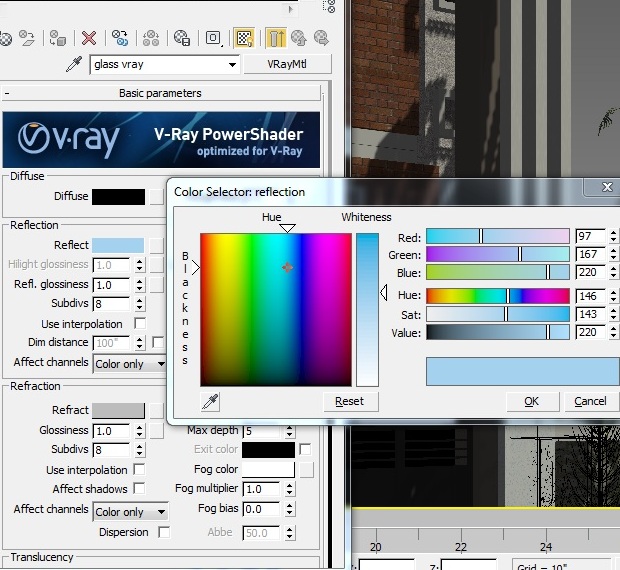Click the Reflect map slot button
Screen dimensions: 620x570
[x=157, y=245]
